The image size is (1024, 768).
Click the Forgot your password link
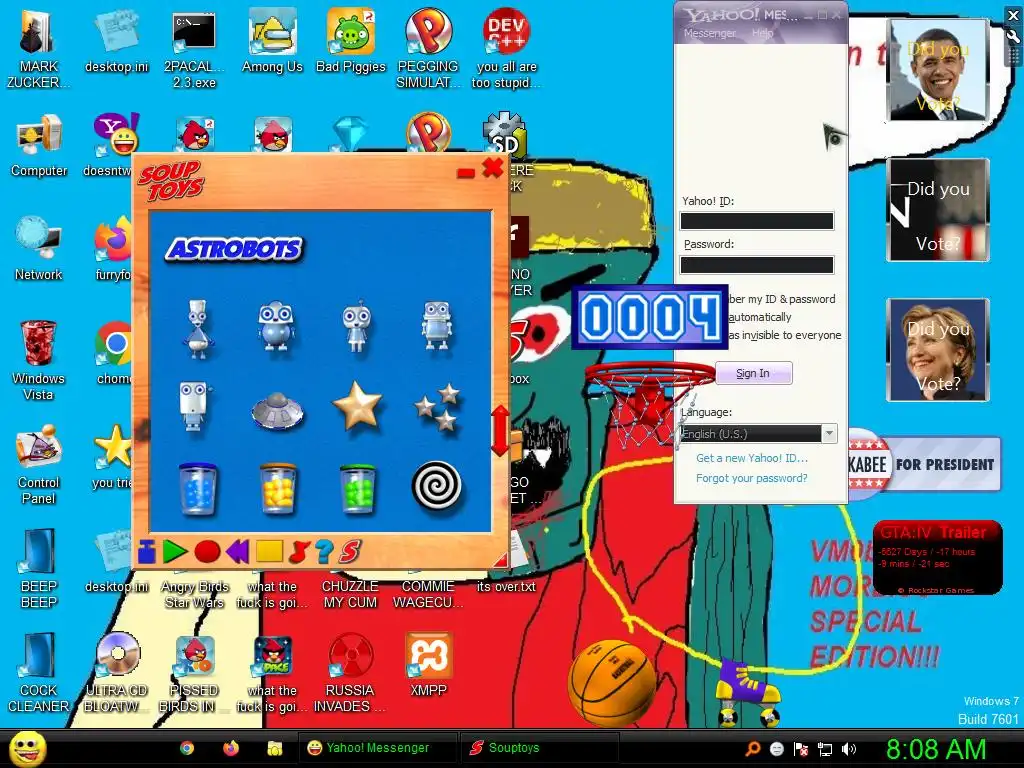pos(752,478)
